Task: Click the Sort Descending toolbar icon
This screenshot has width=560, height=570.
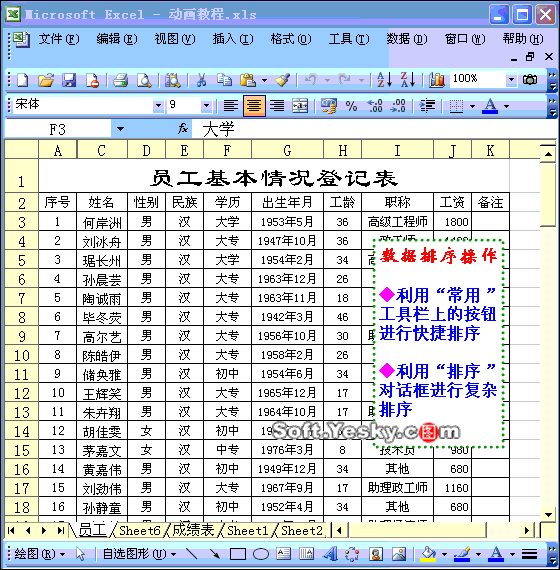Action: click(408, 80)
